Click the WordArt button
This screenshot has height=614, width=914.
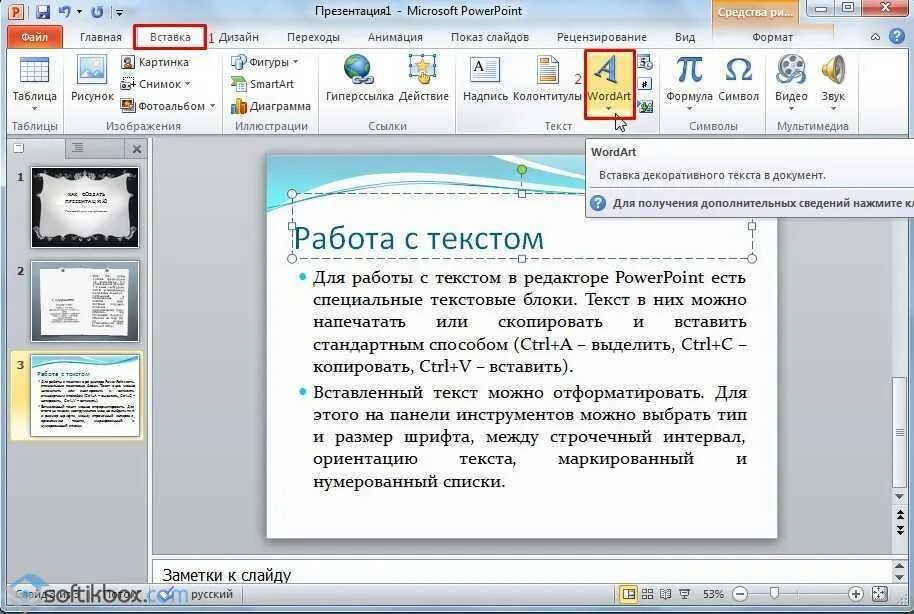609,85
